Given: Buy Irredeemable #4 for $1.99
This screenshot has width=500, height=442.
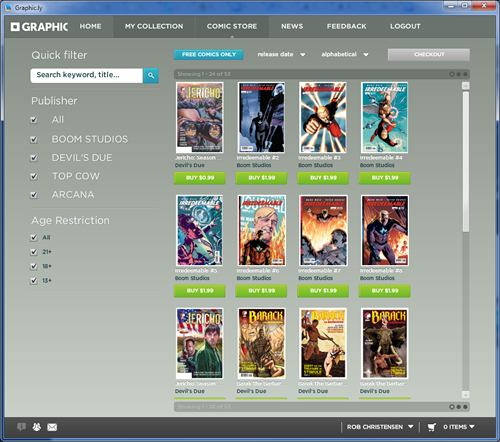Looking at the screenshot, I should [385, 178].
